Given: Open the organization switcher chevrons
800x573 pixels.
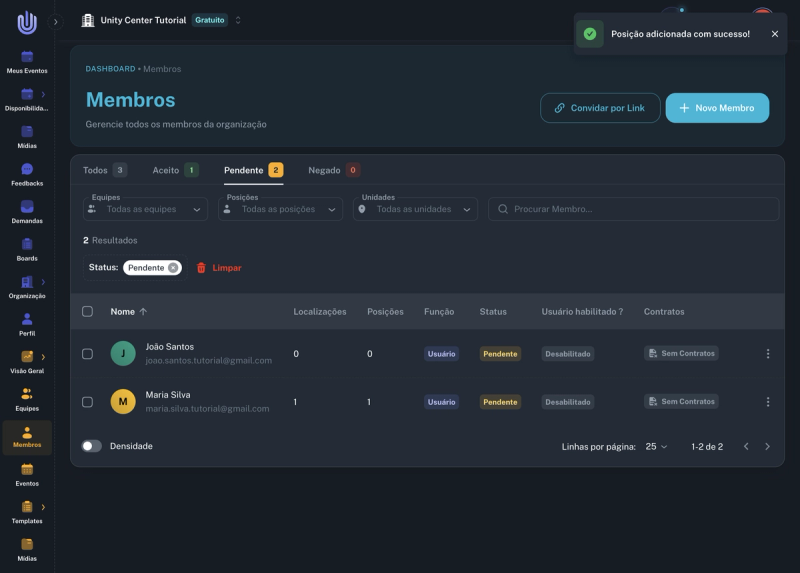Looking at the screenshot, I should (238, 20).
